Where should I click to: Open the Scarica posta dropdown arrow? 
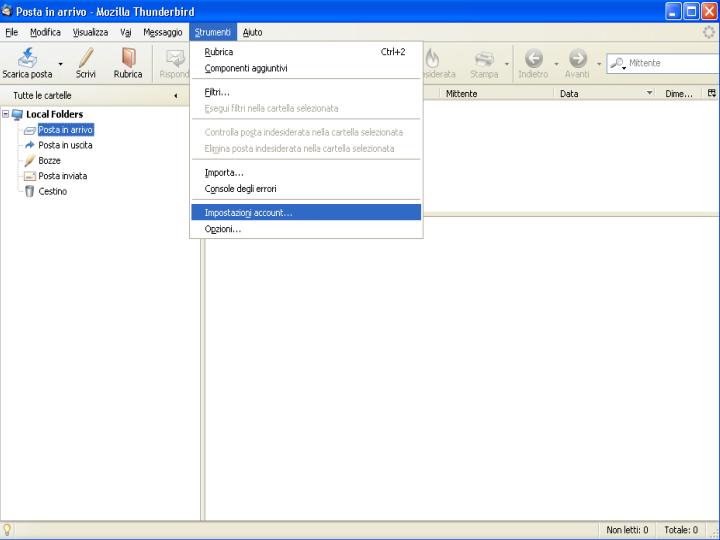pos(61,65)
